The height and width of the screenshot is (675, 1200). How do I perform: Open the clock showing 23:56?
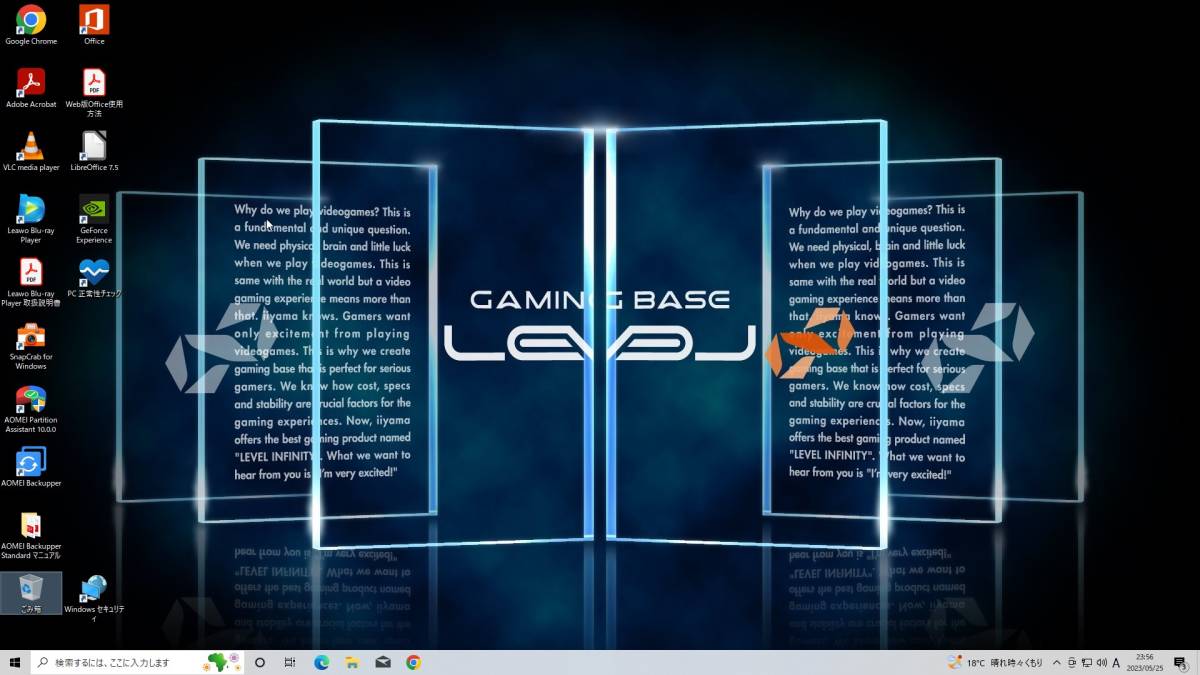[x=1145, y=662]
